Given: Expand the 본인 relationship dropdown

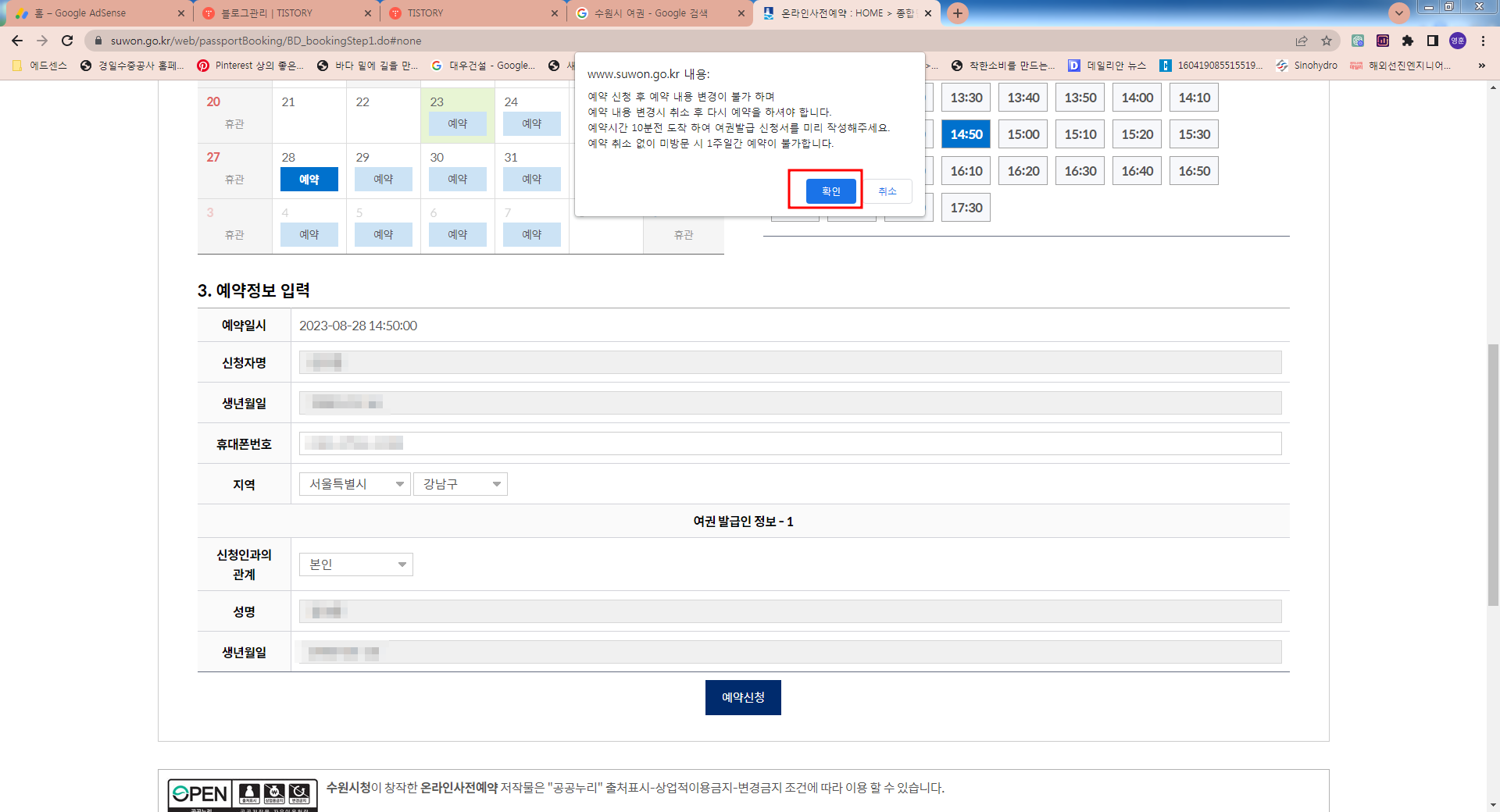Looking at the screenshot, I should click(355, 564).
